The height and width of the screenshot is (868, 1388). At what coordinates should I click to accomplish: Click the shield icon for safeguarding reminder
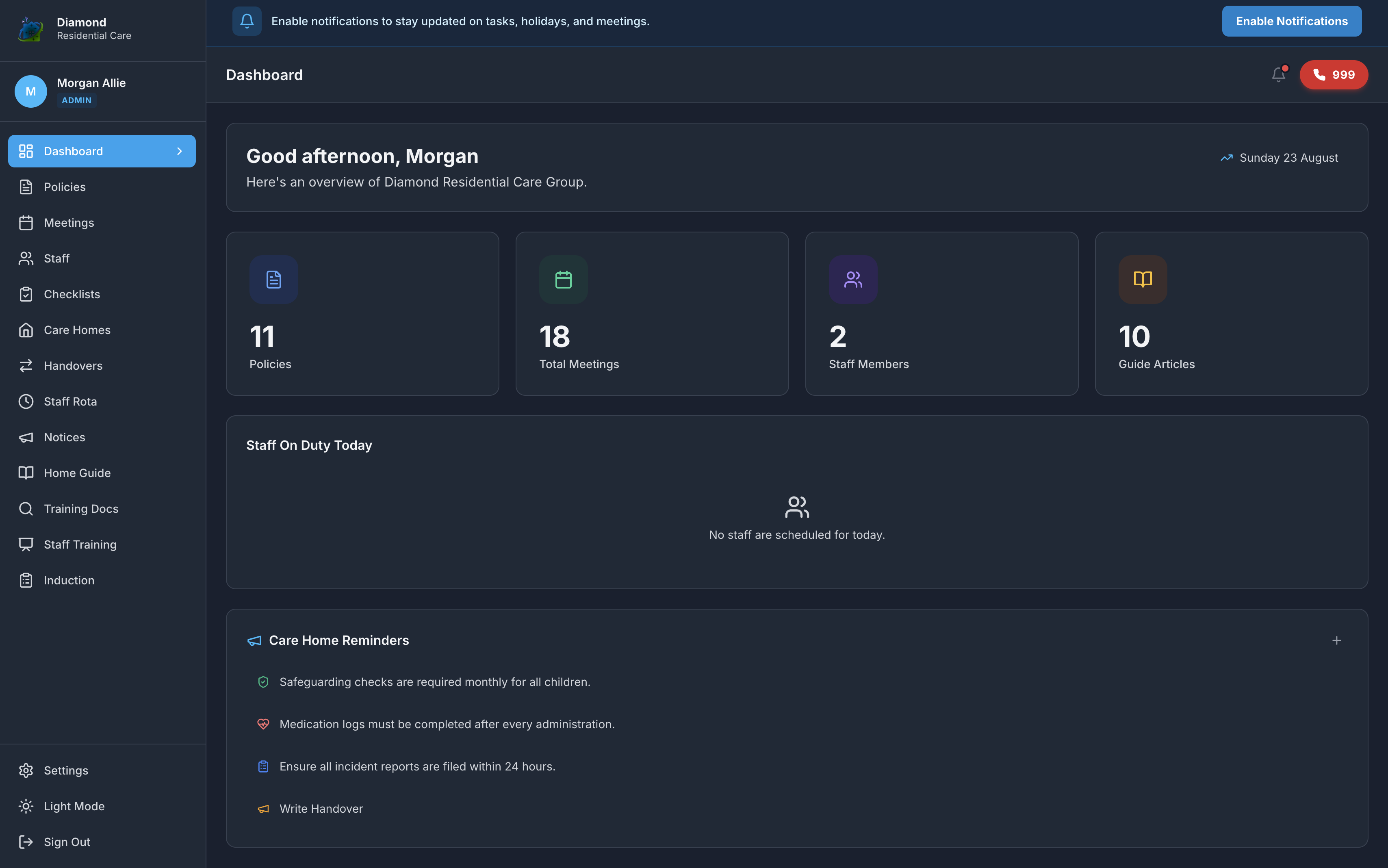[263, 682]
